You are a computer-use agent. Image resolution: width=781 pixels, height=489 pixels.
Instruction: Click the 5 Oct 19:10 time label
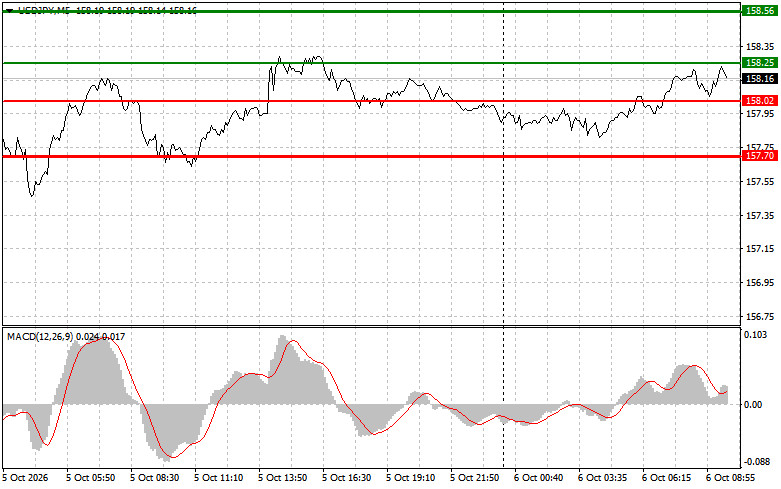[410, 478]
